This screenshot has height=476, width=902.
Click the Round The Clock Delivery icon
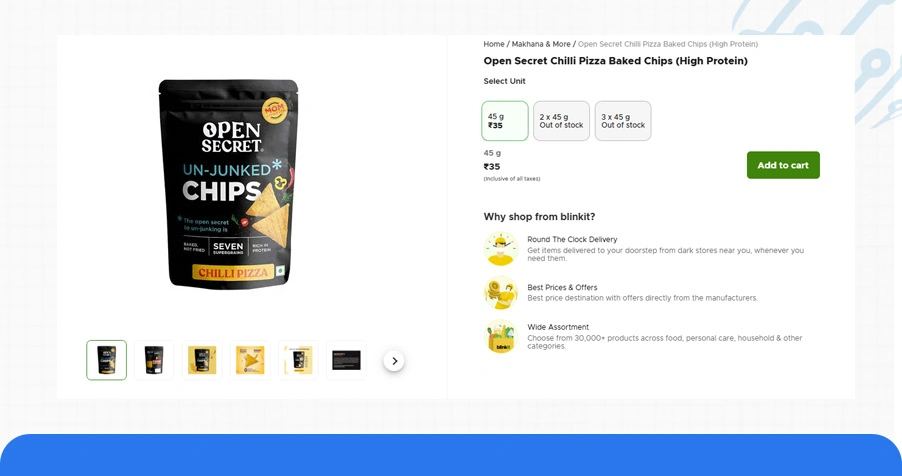click(500, 249)
